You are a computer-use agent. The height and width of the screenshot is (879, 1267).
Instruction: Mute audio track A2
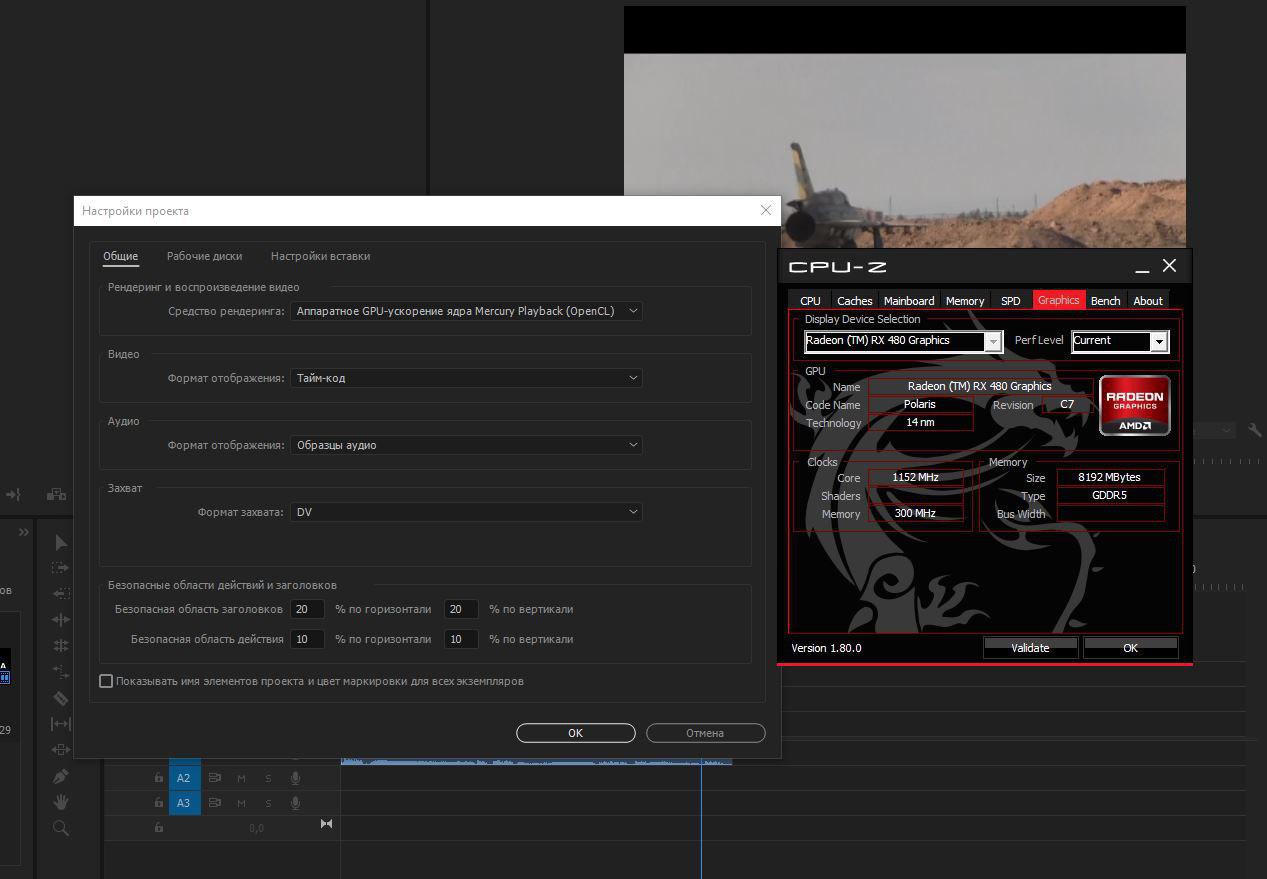point(241,778)
